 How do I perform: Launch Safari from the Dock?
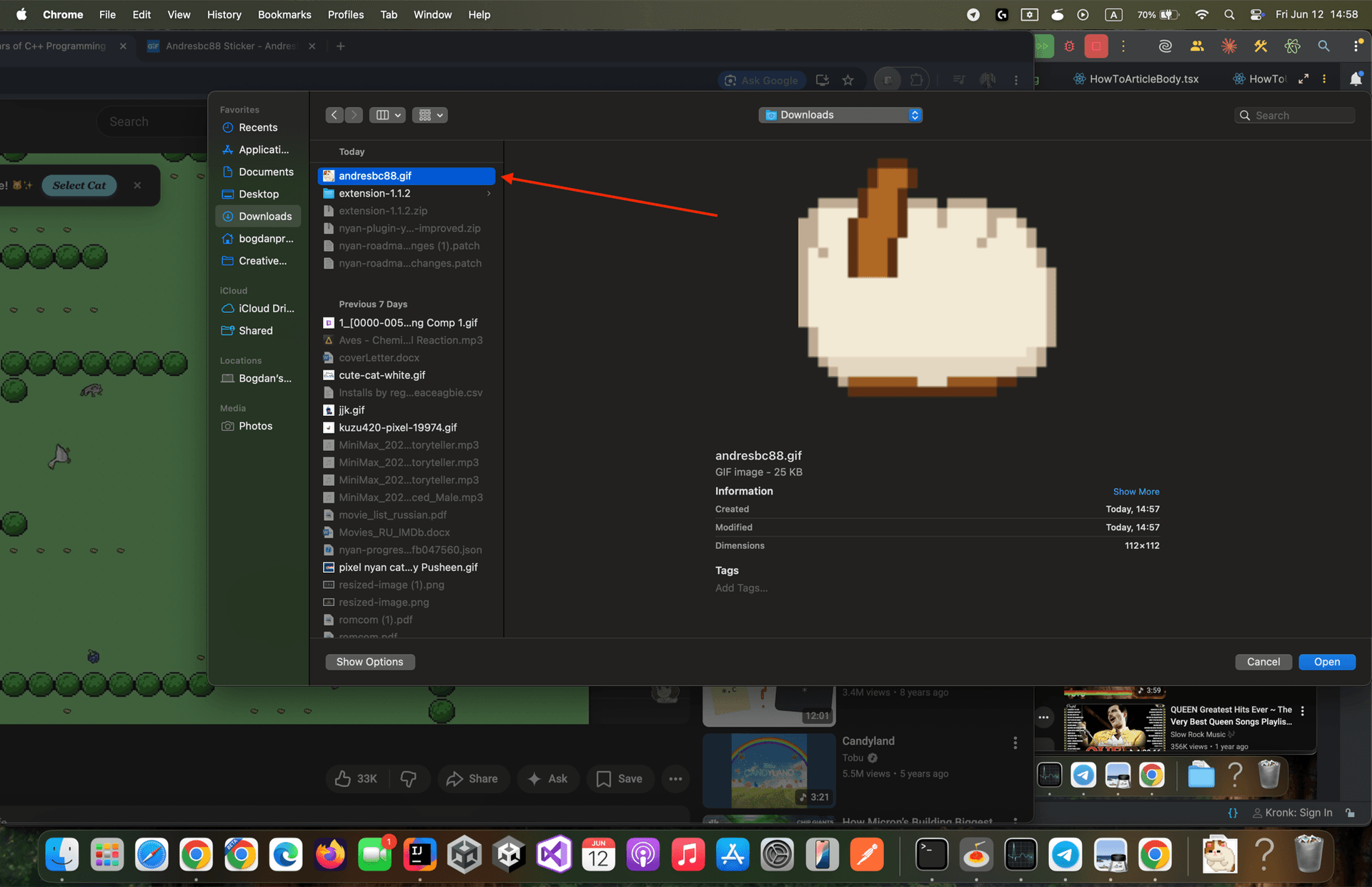pyautogui.click(x=151, y=854)
